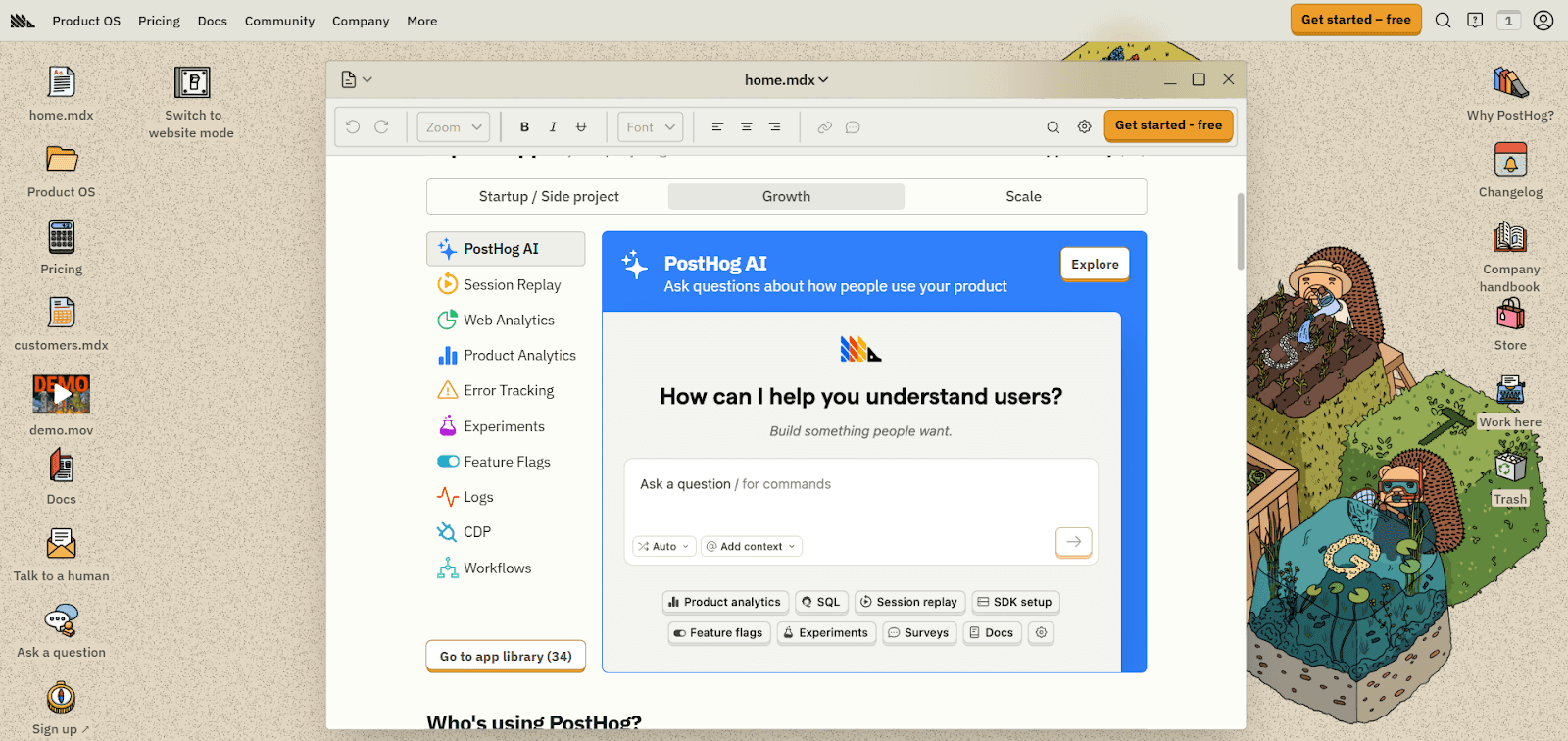
Task: Open the Trash desktop icon
Action: pos(1510,468)
